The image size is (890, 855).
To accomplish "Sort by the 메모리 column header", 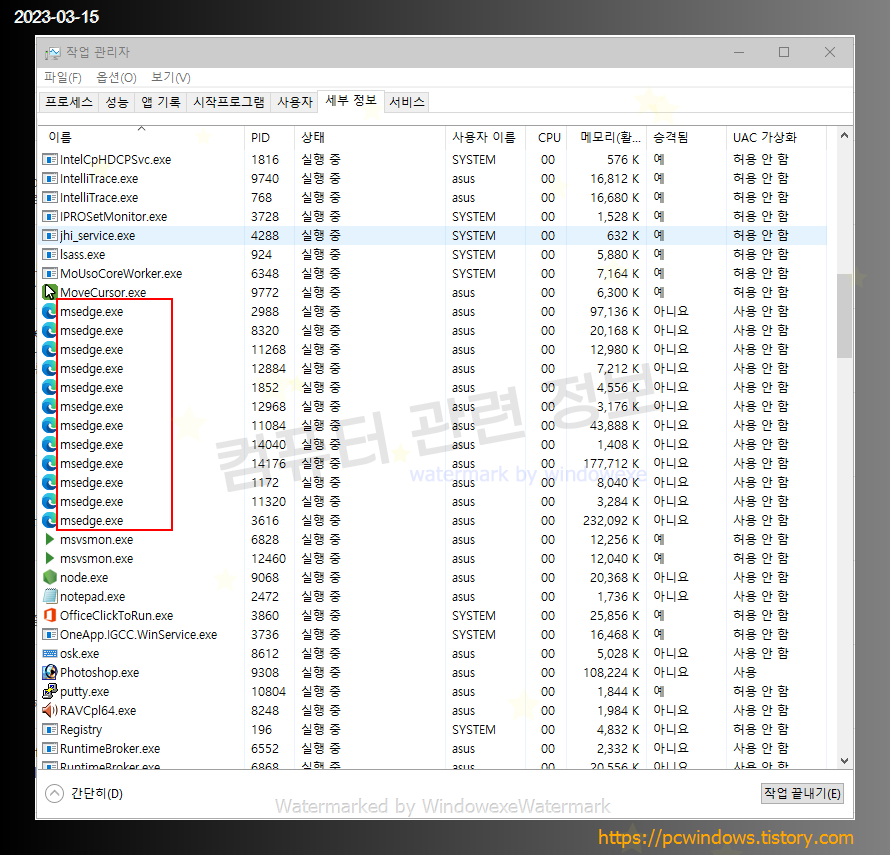I will tap(606, 137).
